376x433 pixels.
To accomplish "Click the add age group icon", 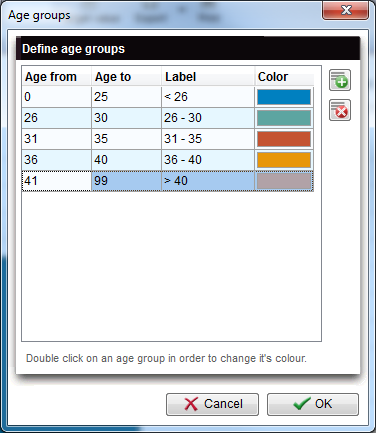I will (340, 80).
